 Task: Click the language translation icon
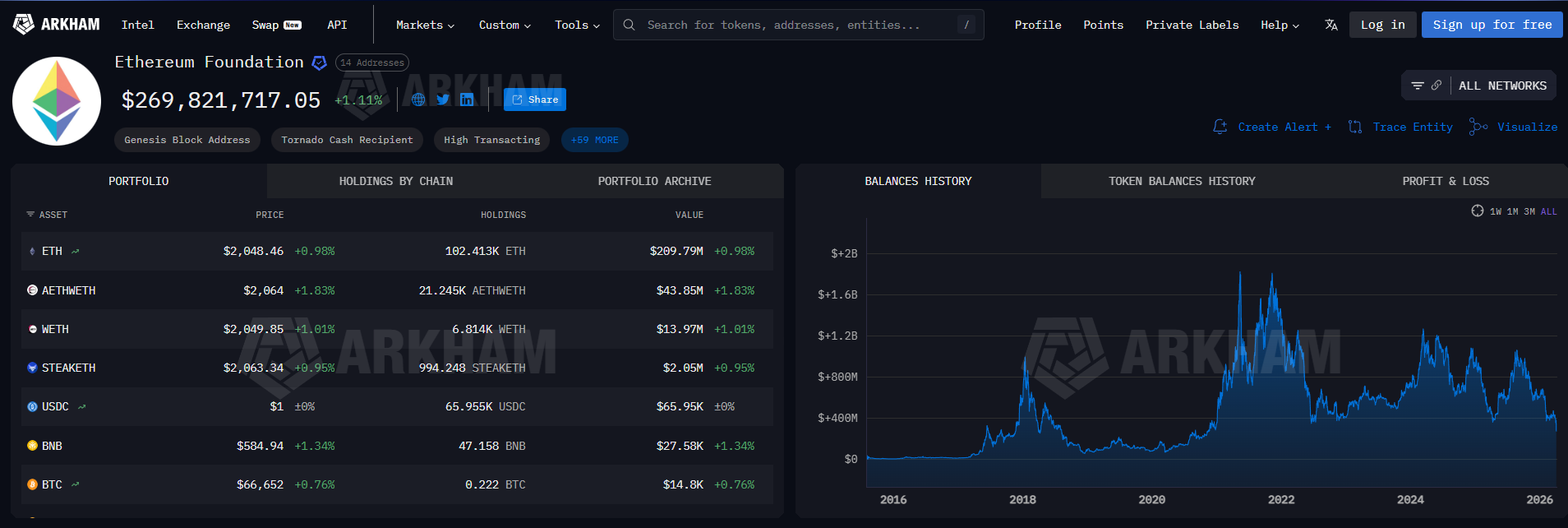pyautogui.click(x=1330, y=25)
